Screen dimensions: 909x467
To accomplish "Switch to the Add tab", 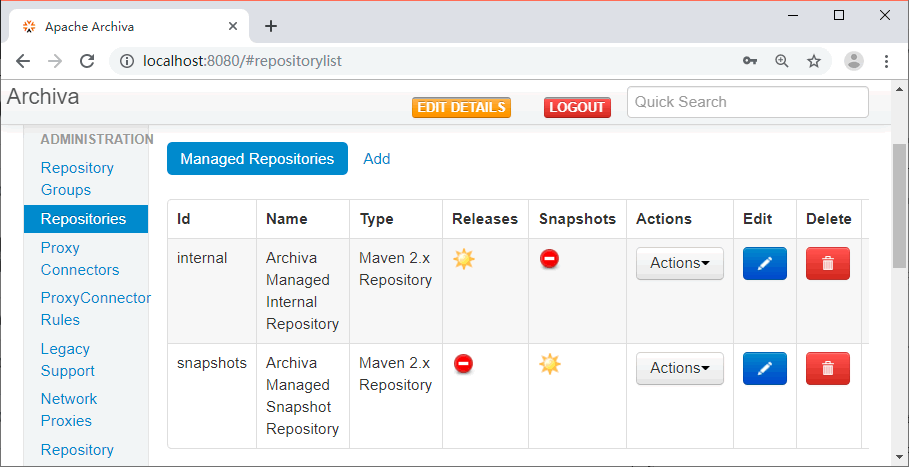I will (x=377, y=158).
